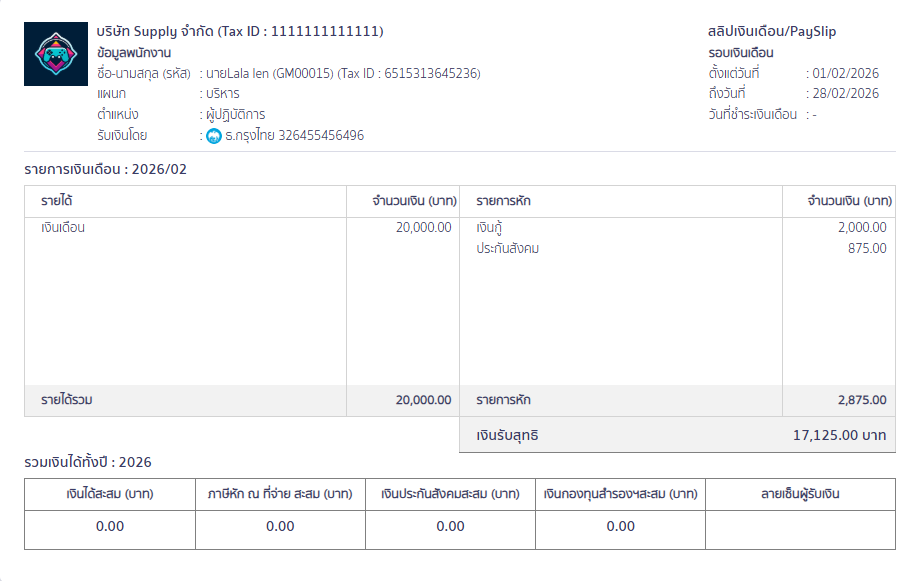This screenshot has height=581, width=917.
Task: Click the 2,875.00 total deductions amount
Action: 861,400
